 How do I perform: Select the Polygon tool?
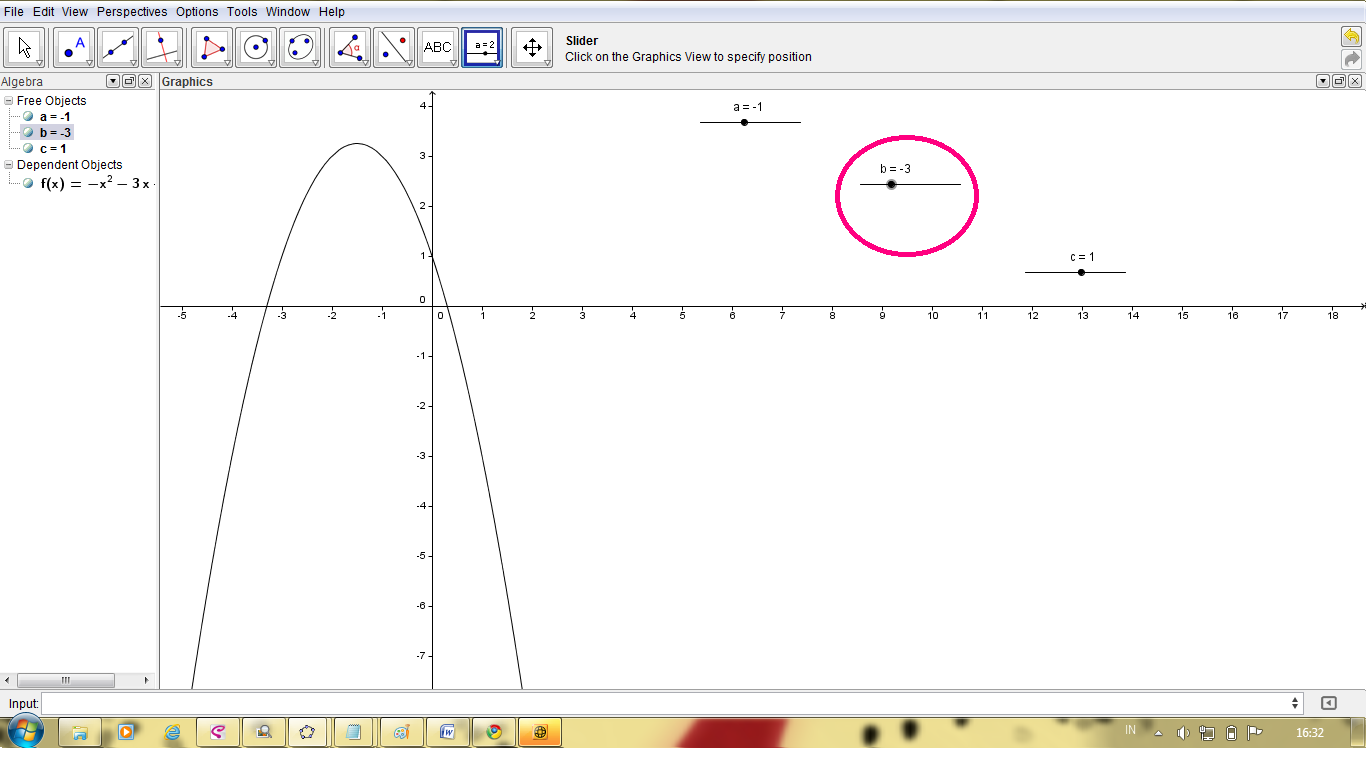tap(212, 47)
